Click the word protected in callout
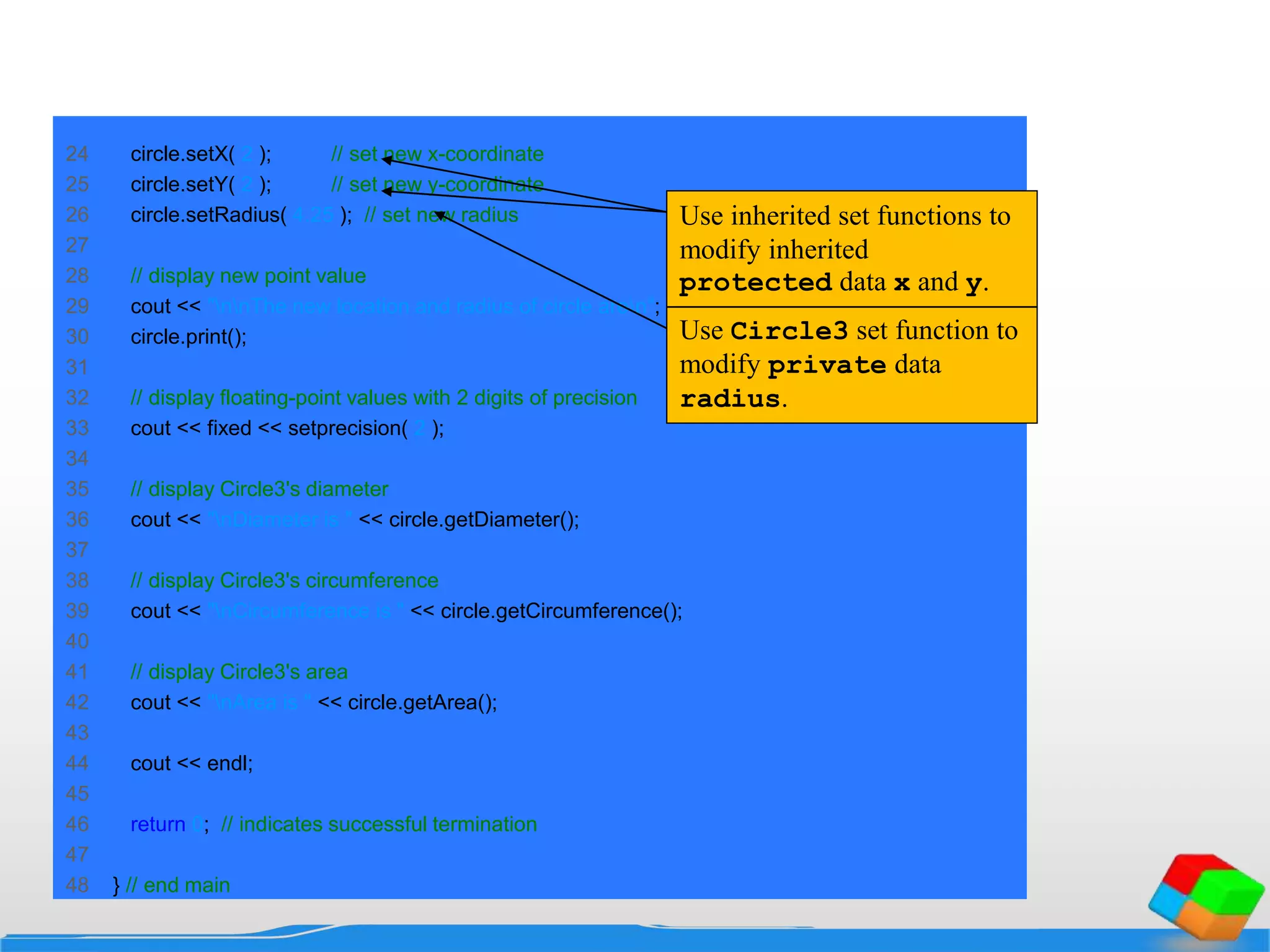Screen dimensions: 1270x952 tap(755, 283)
